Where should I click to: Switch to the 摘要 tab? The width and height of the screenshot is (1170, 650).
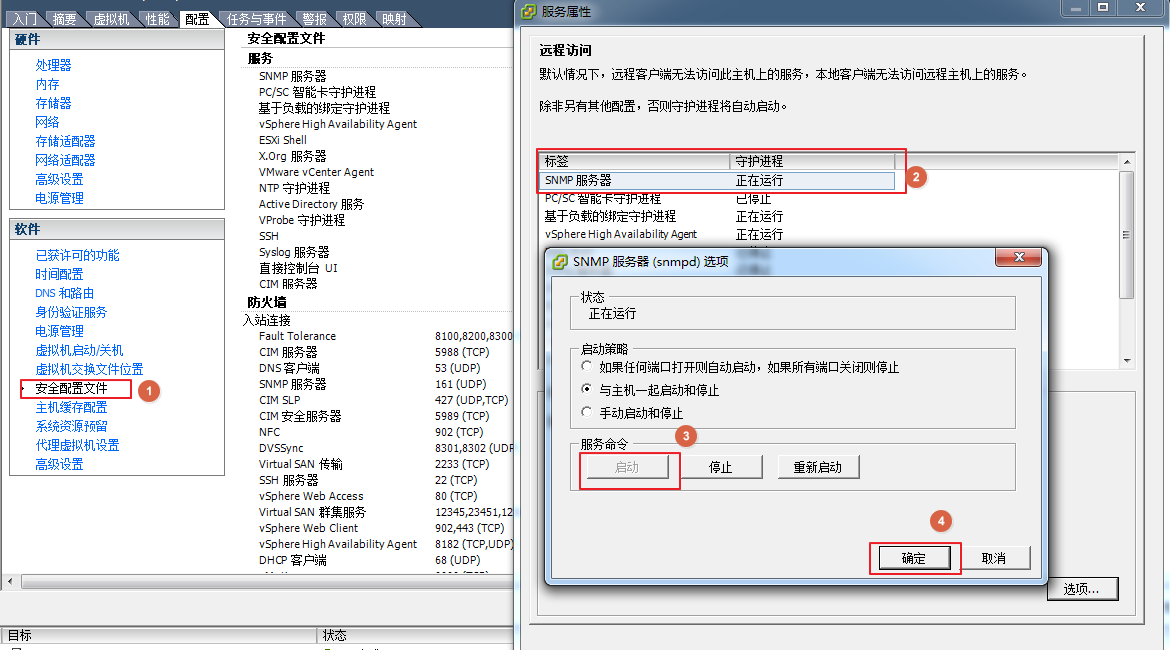[x=64, y=19]
